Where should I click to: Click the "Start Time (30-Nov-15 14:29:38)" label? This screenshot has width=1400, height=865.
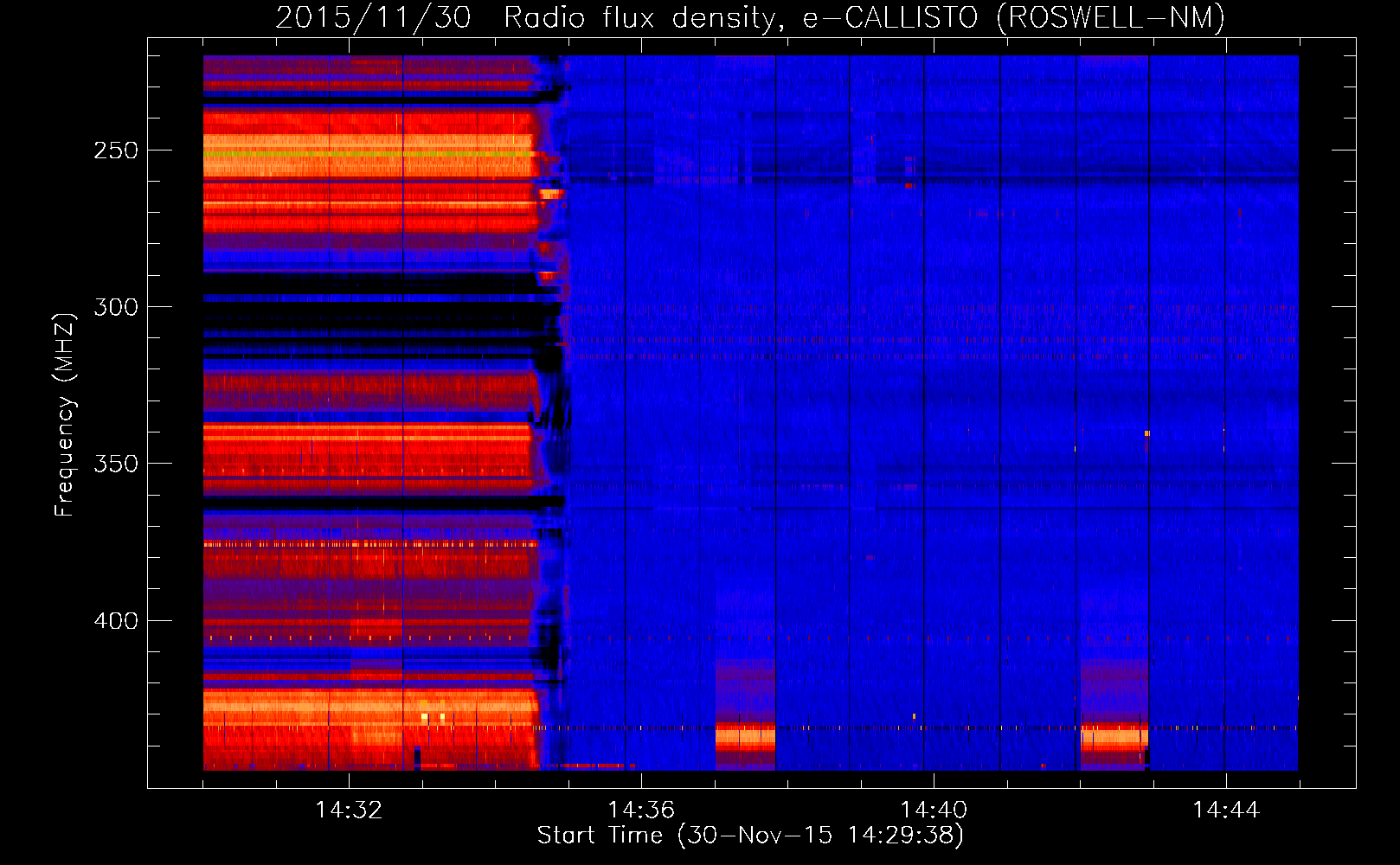coord(750,836)
